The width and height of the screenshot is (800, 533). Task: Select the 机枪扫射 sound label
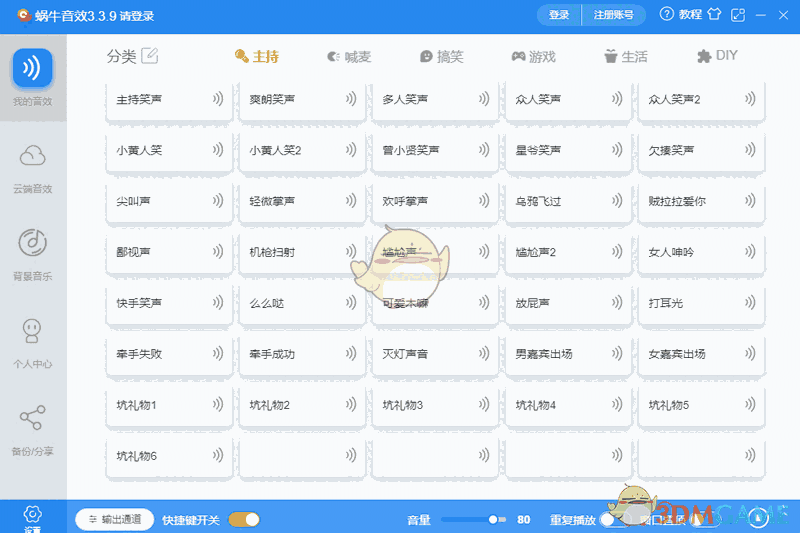click(x=272, y=252)
